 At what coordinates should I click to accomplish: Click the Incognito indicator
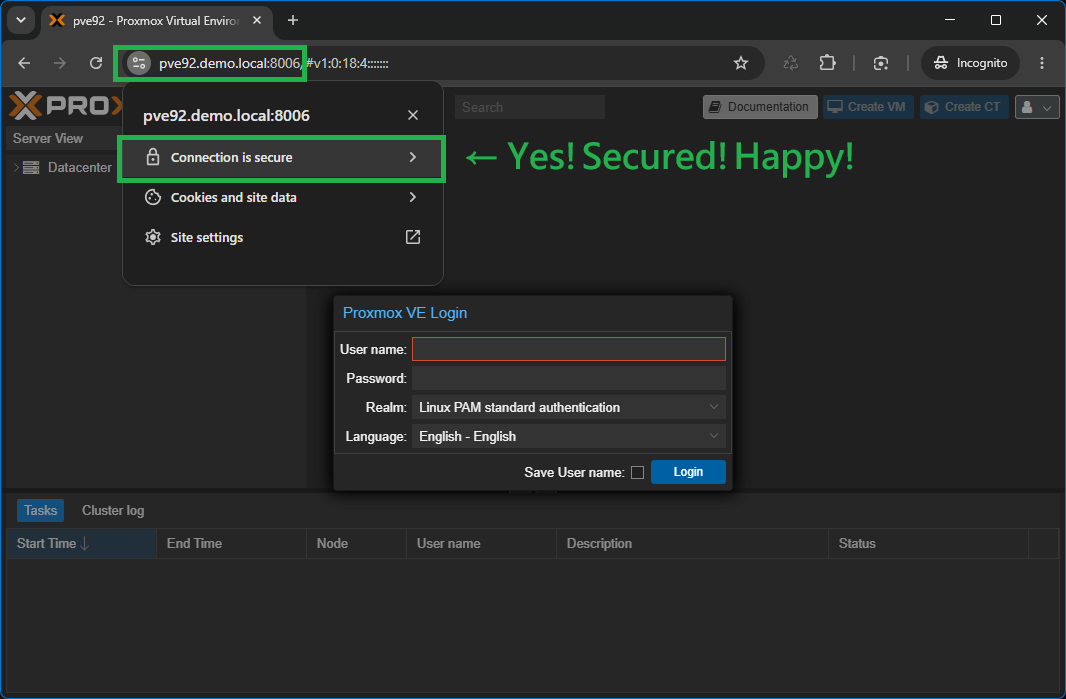tap(970, 63)
